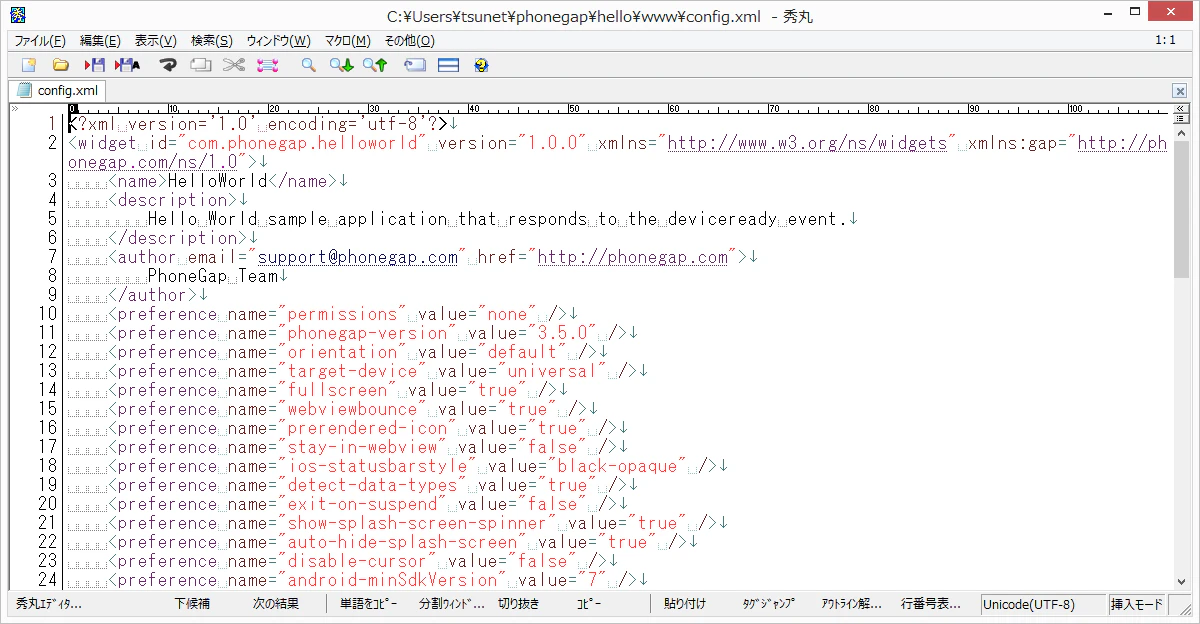
Task: Click the 行番号表... function key button
Action: [x=930, y=604]
